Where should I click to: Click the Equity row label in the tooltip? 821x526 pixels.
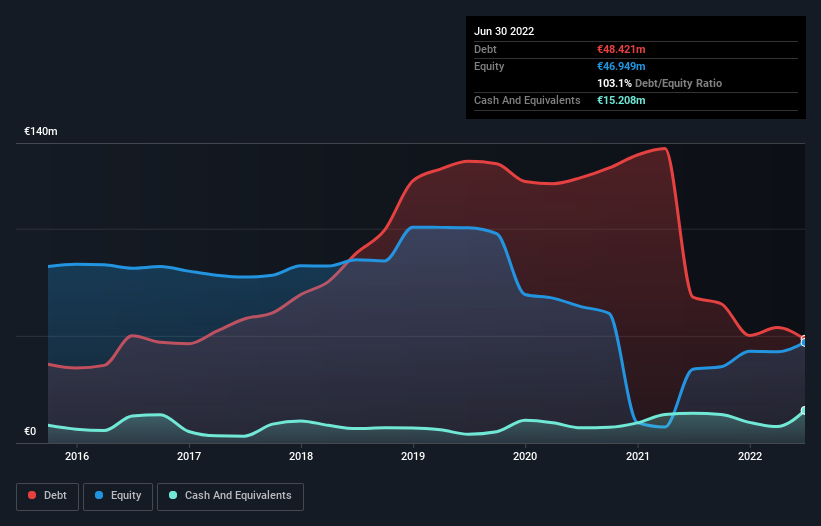(489, 66)
